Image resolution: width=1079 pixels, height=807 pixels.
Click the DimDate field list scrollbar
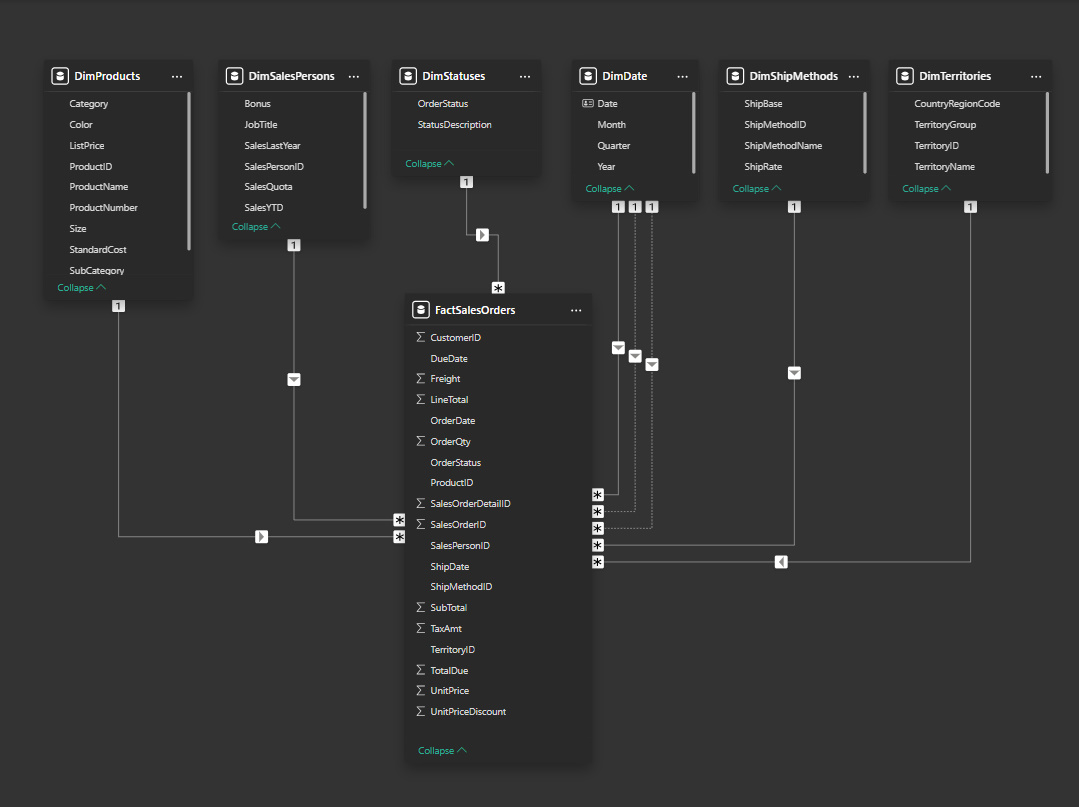pos(694,133)
